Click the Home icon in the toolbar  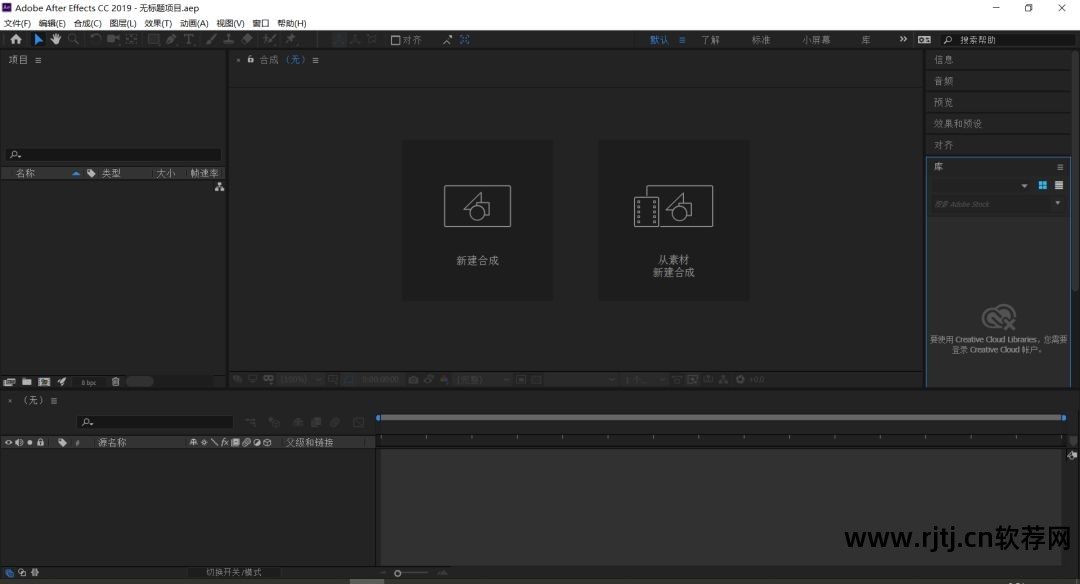point(15,39)
